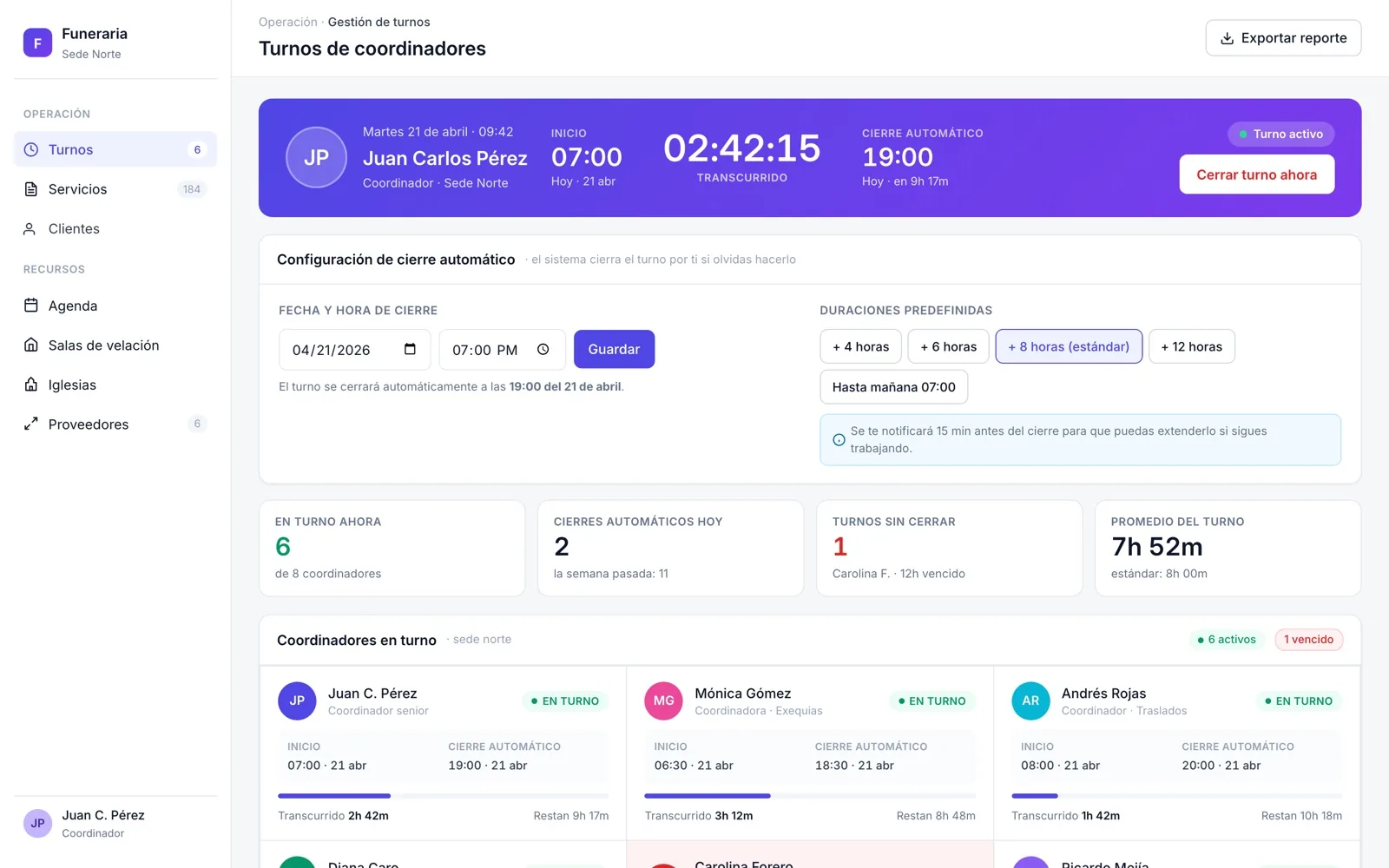Click the Restan 10h 18m text
Viewport: 1389px width, 868px height.
(x=1301, y=816)
